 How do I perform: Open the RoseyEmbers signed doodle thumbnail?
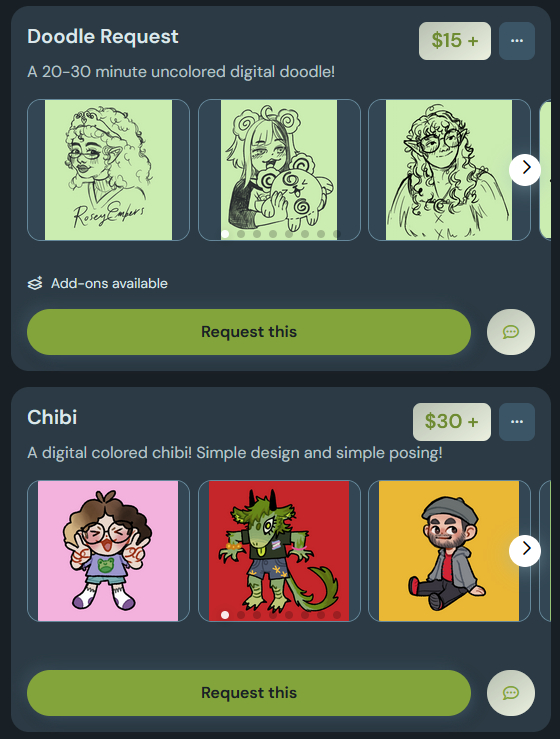[x=108, y=170]
